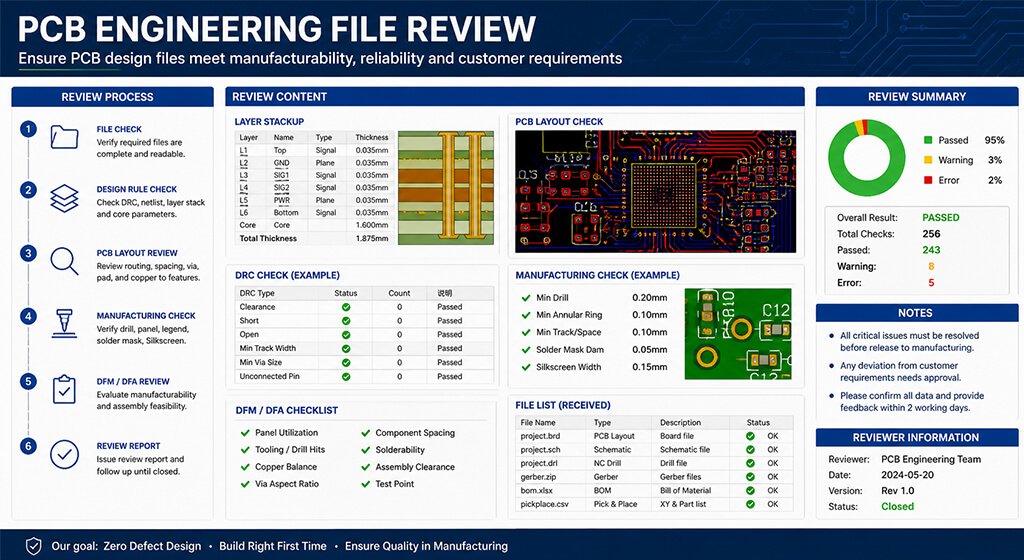Image resolution: width=1024 pixels, height=560 pixels.
Task: Click the check mark beside Min Annular Ring
Action: [526, 315]
